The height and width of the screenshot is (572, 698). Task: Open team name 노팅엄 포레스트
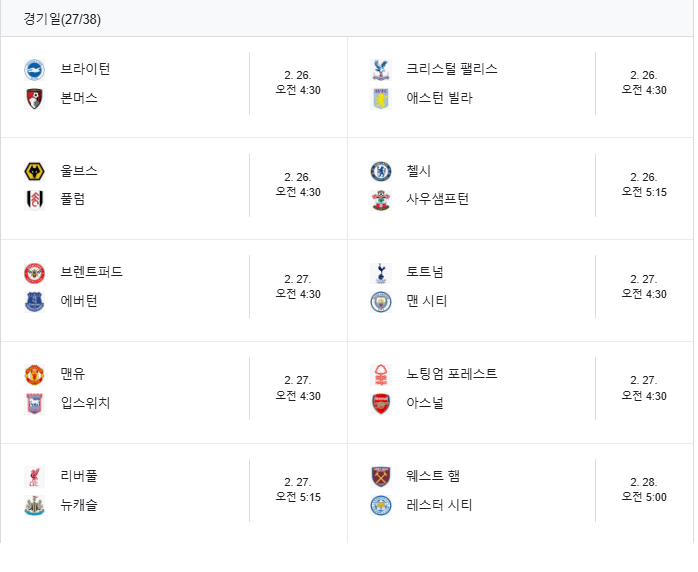451,373
